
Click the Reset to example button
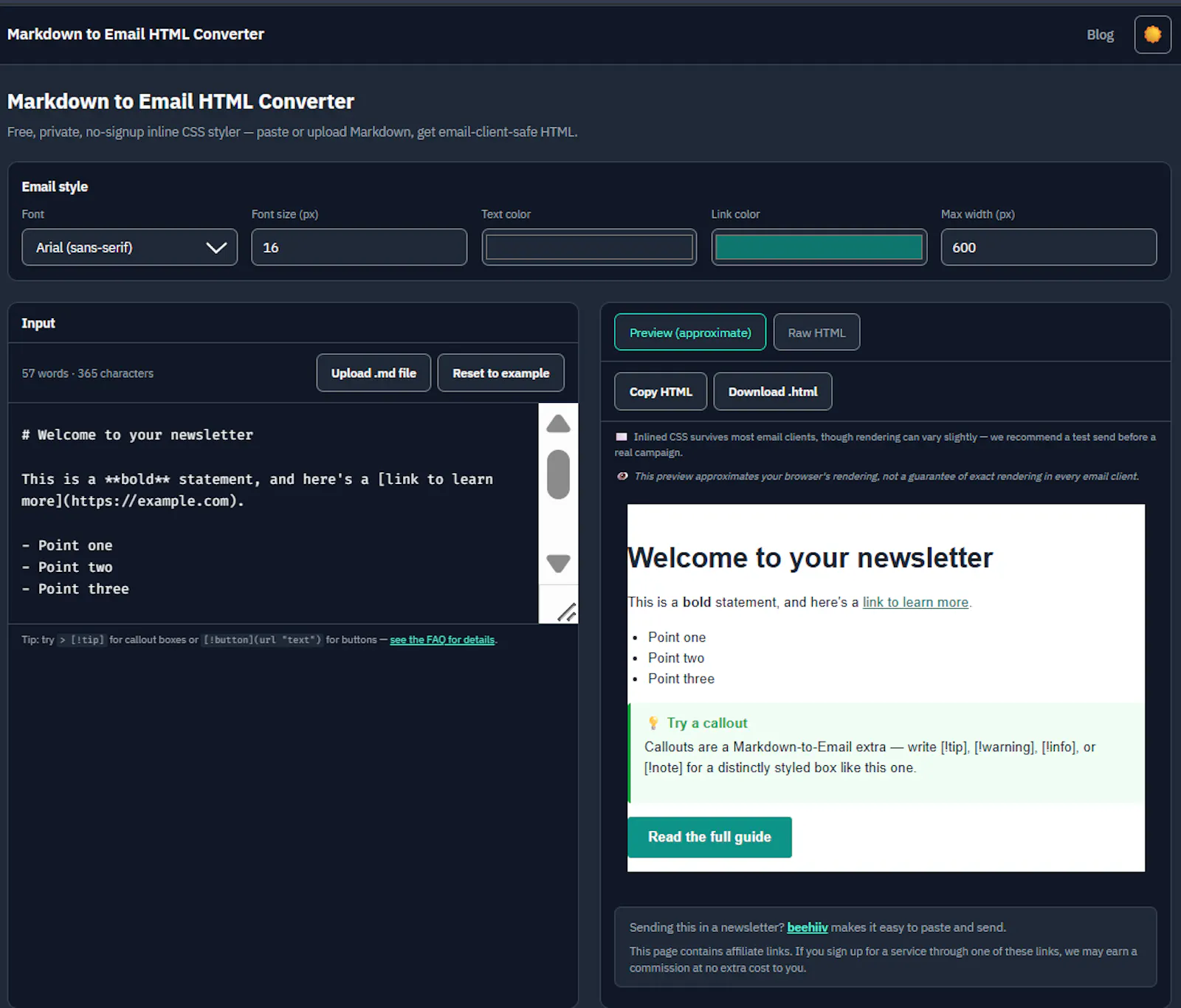point(501,373)
